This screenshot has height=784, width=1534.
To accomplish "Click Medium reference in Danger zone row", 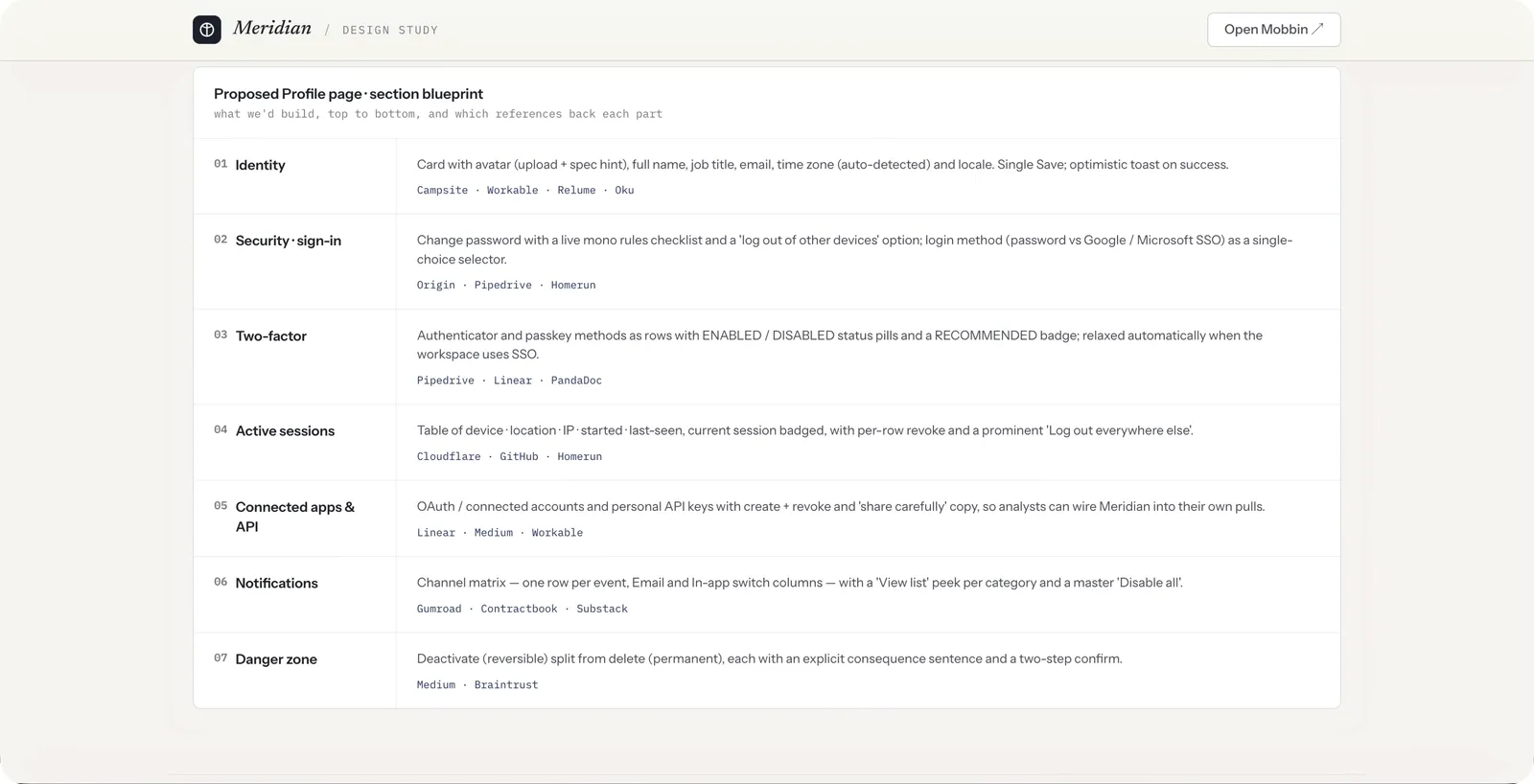I will tap(436, 685).
